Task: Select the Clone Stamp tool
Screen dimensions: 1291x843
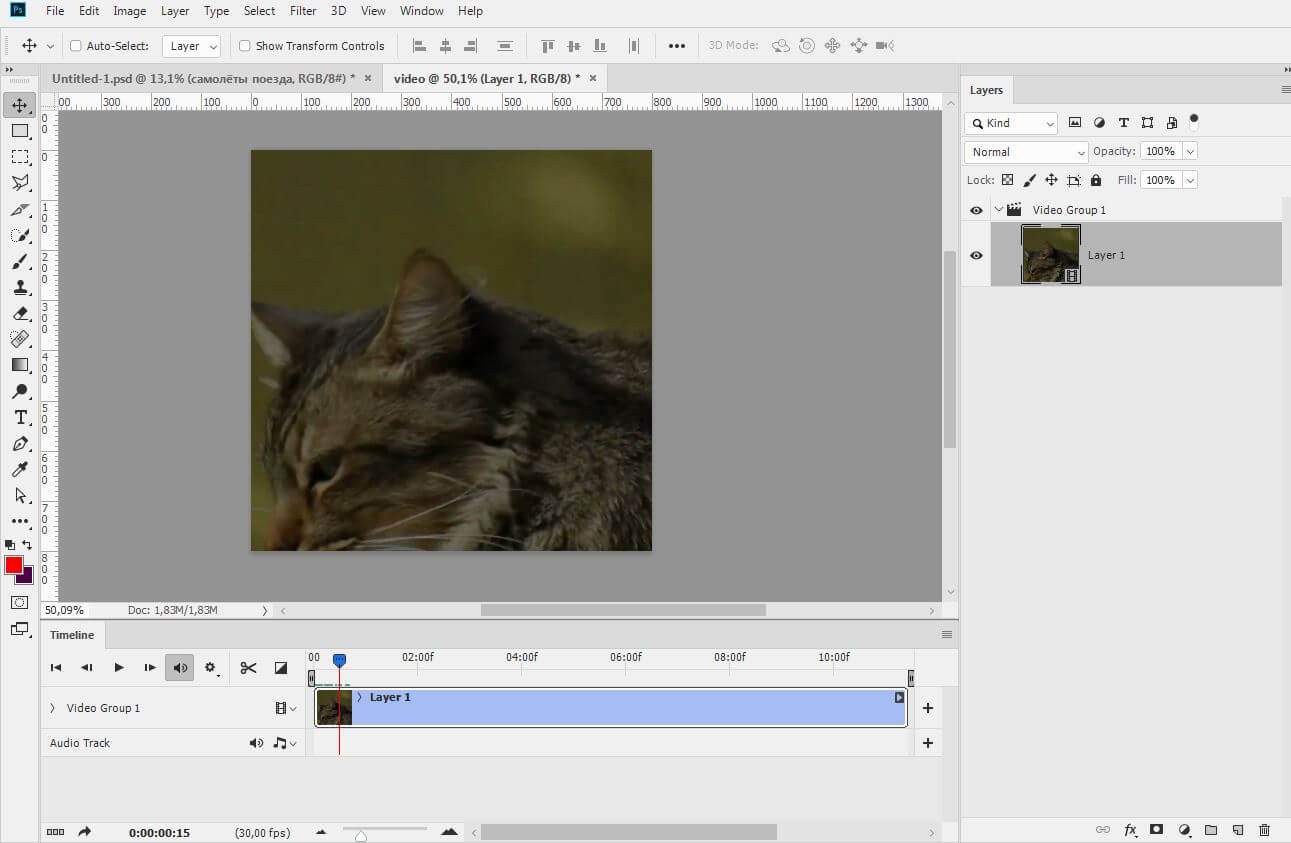Action: pyautogui.click(x=20, y=288)
